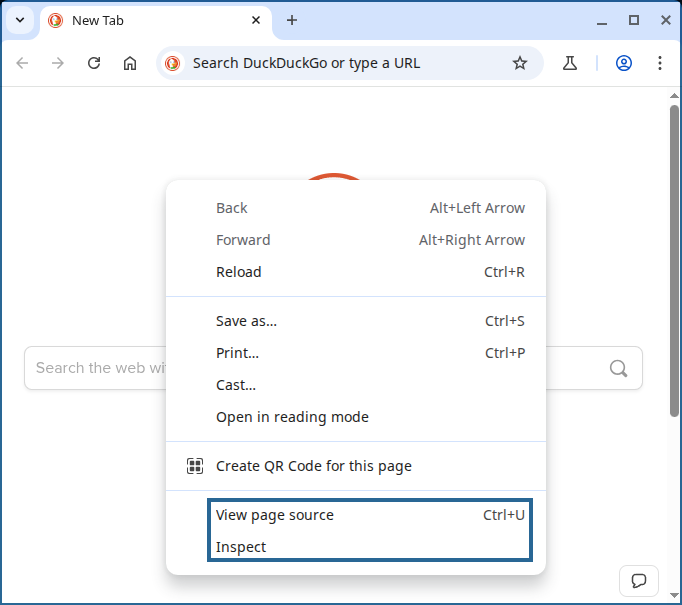Go to the Home page icon
This screenshot has height=605, width=682.
(130, 63)
